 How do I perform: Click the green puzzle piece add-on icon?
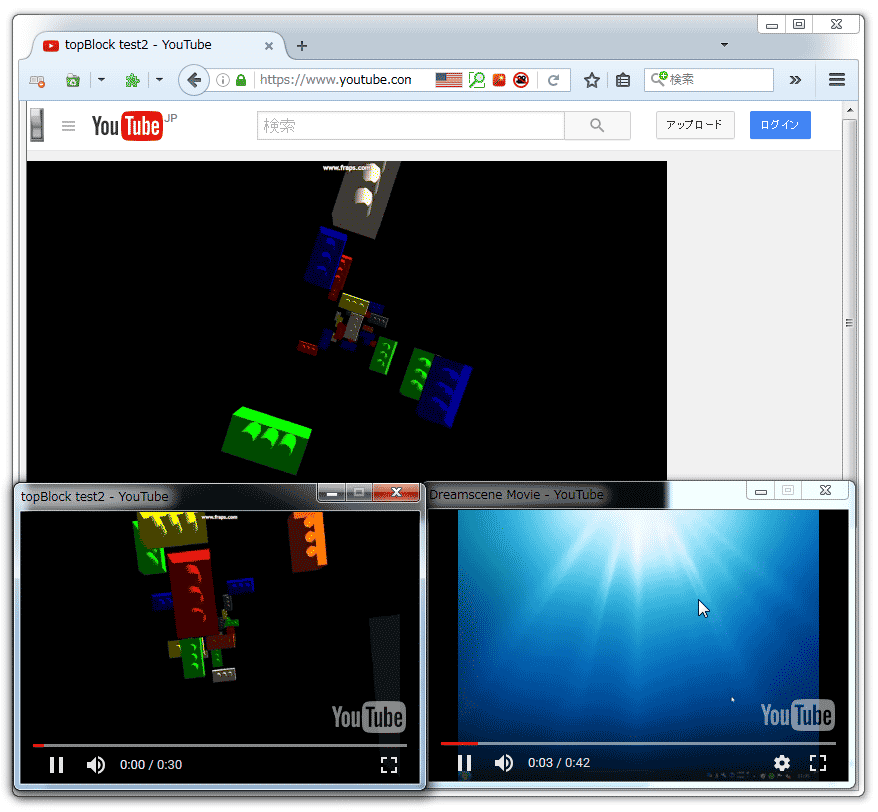point(132,81)
